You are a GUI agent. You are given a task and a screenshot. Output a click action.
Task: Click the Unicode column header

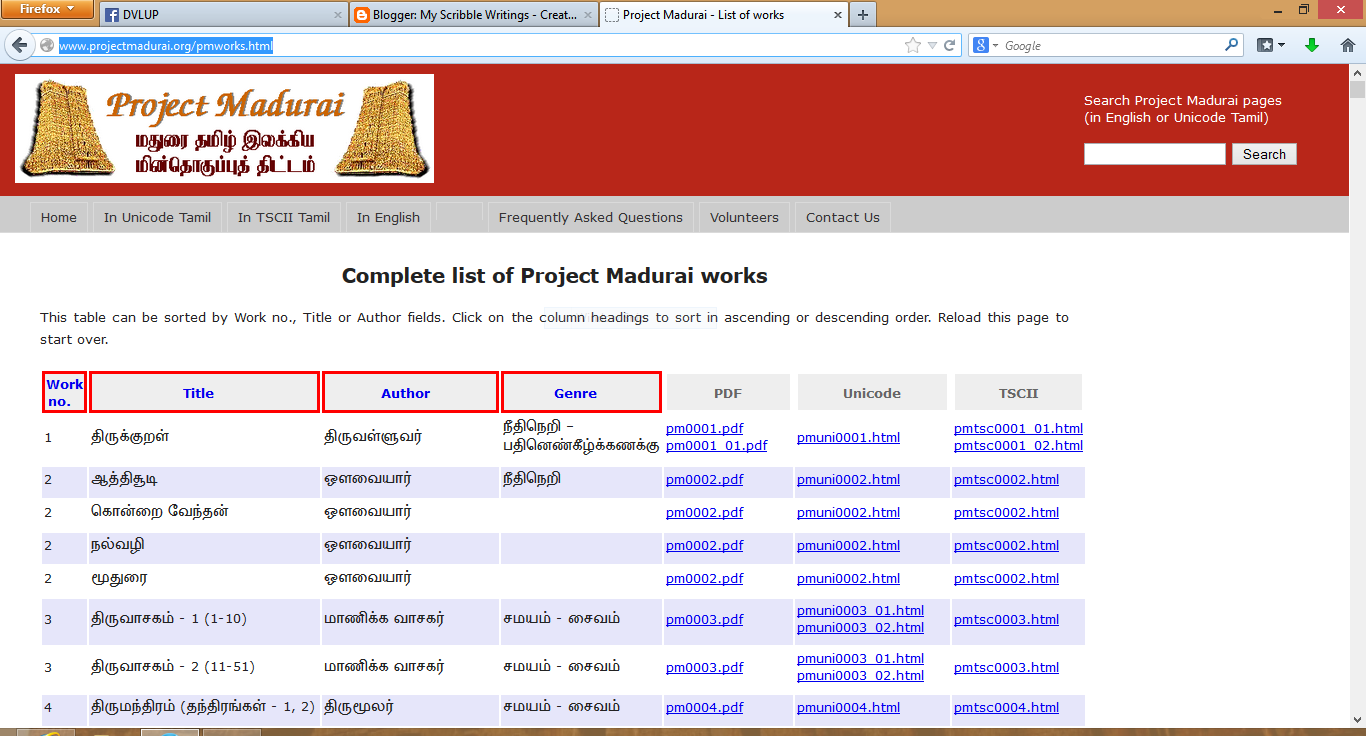(872, 393)
